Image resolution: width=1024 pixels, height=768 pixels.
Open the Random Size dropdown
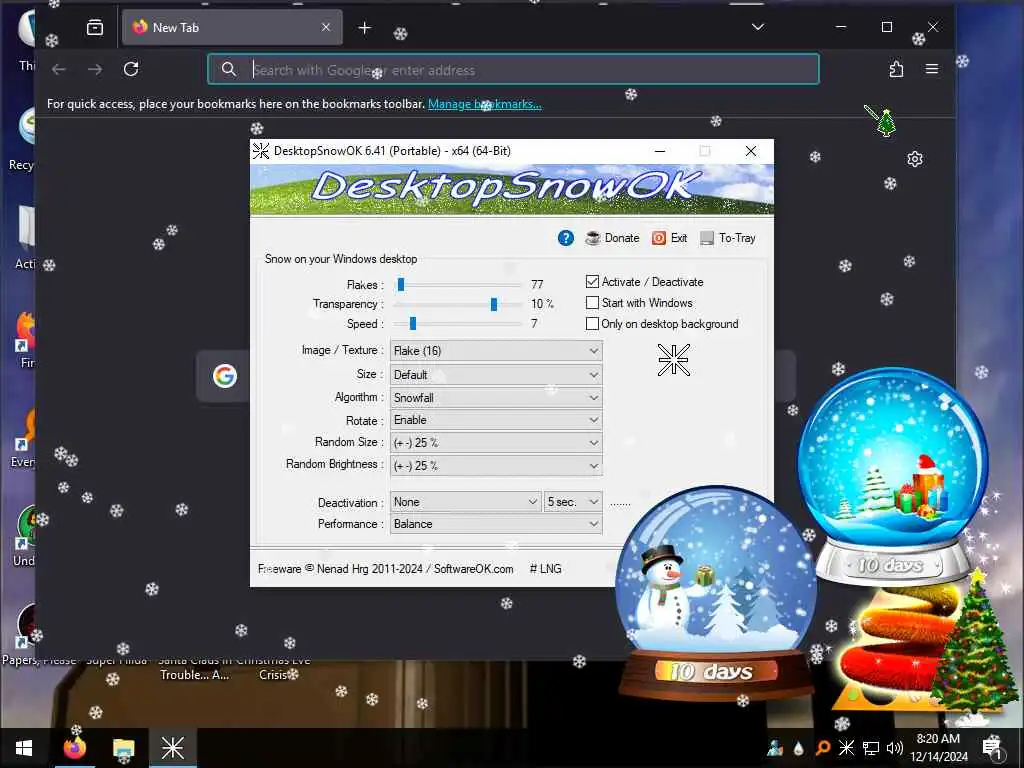click(496, 443)
